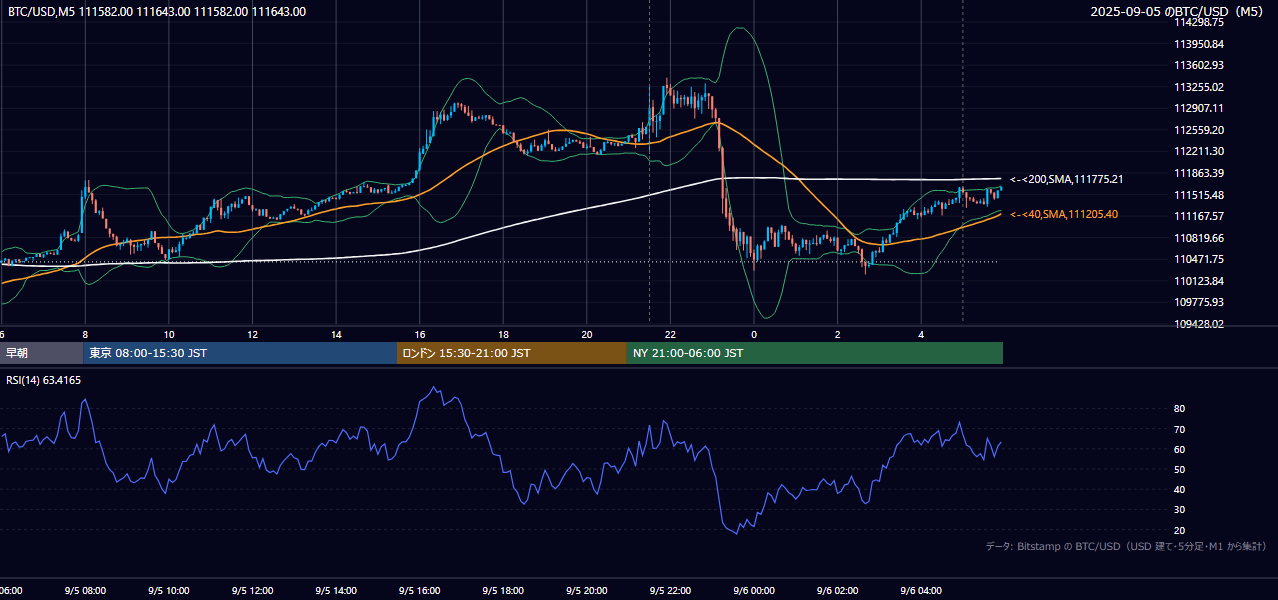Click price axis value 111167.57
This screenshot has height=600, width=1278.
coord(1199,216)
